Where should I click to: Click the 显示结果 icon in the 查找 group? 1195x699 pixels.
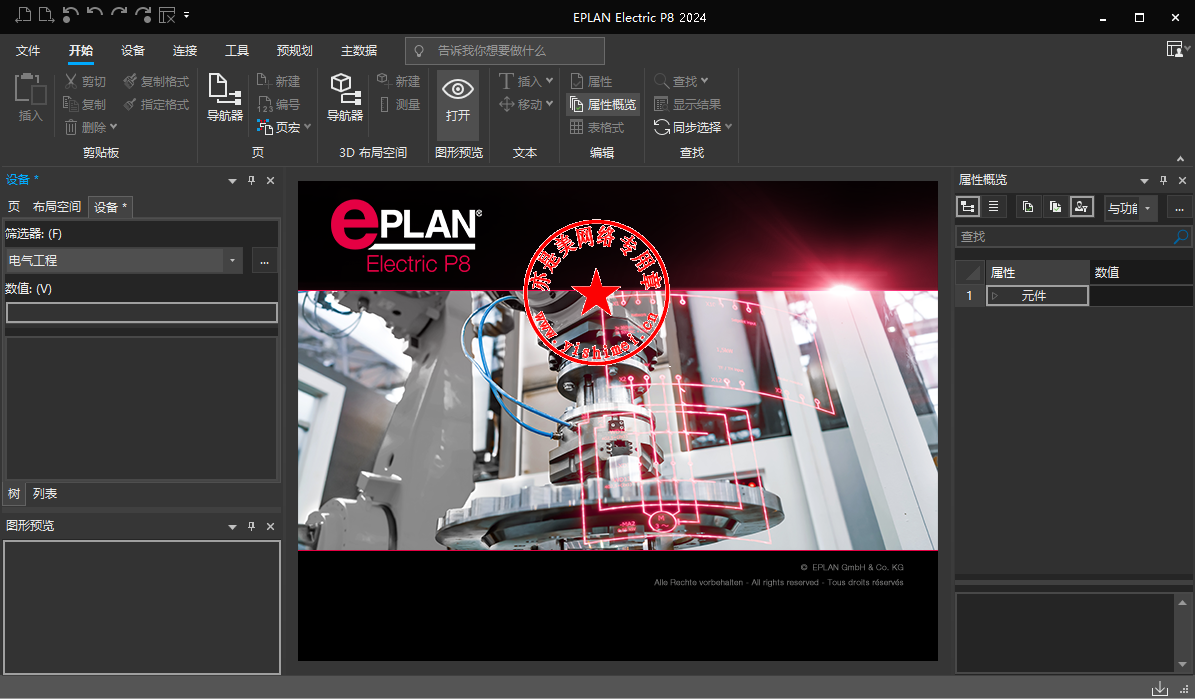coord(662,104)
